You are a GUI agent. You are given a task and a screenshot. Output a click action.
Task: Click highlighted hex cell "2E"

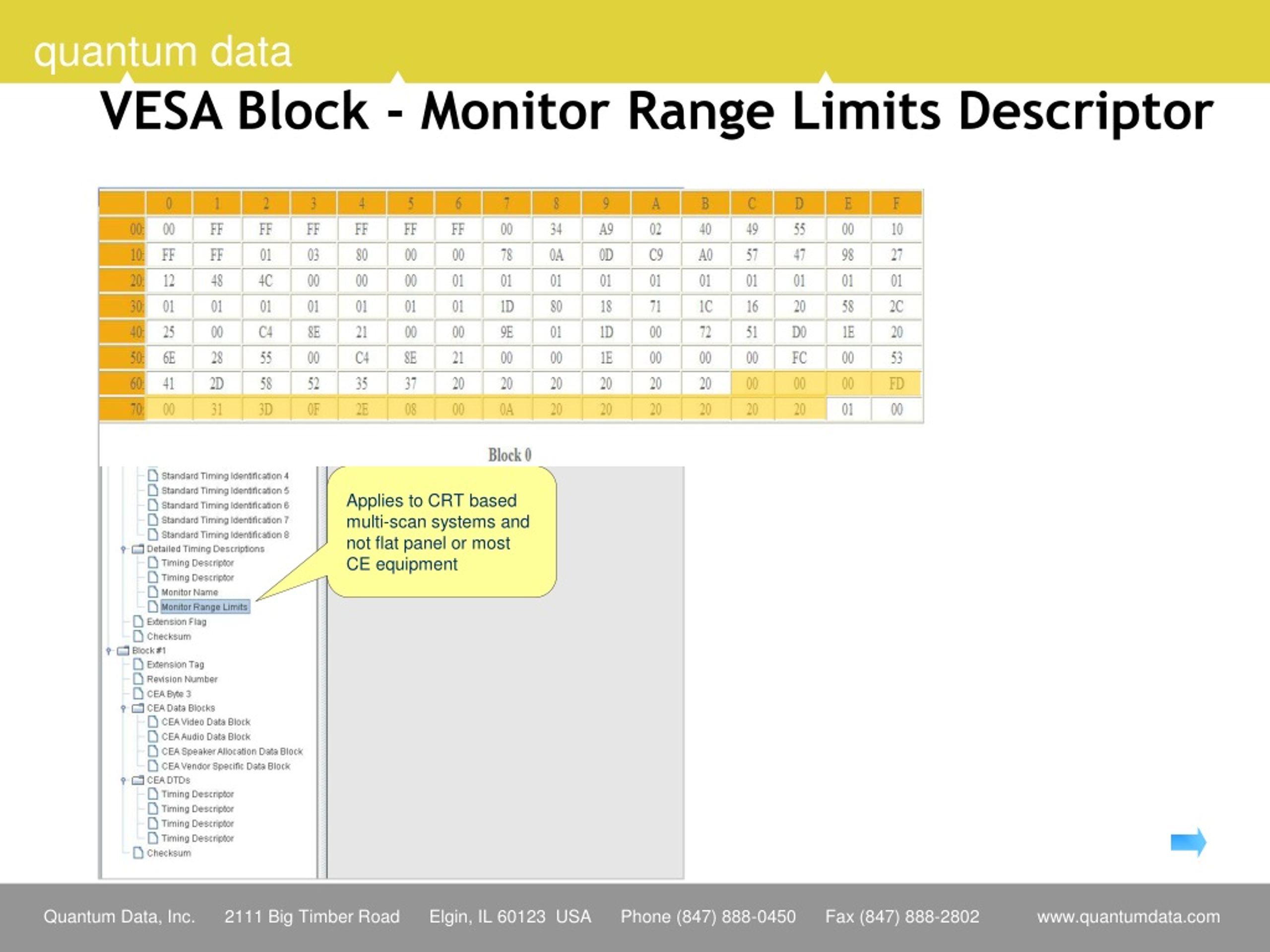pyautogui.click(x=362, y=410)
